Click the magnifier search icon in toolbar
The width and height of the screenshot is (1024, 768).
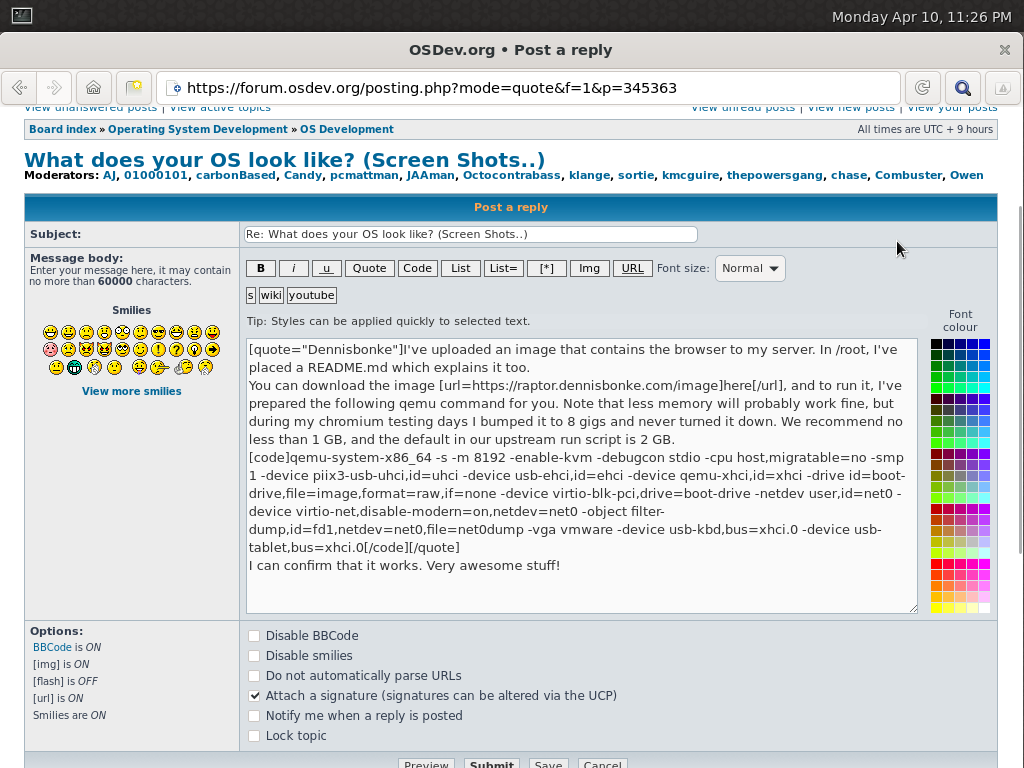click(x=963, y=88)
